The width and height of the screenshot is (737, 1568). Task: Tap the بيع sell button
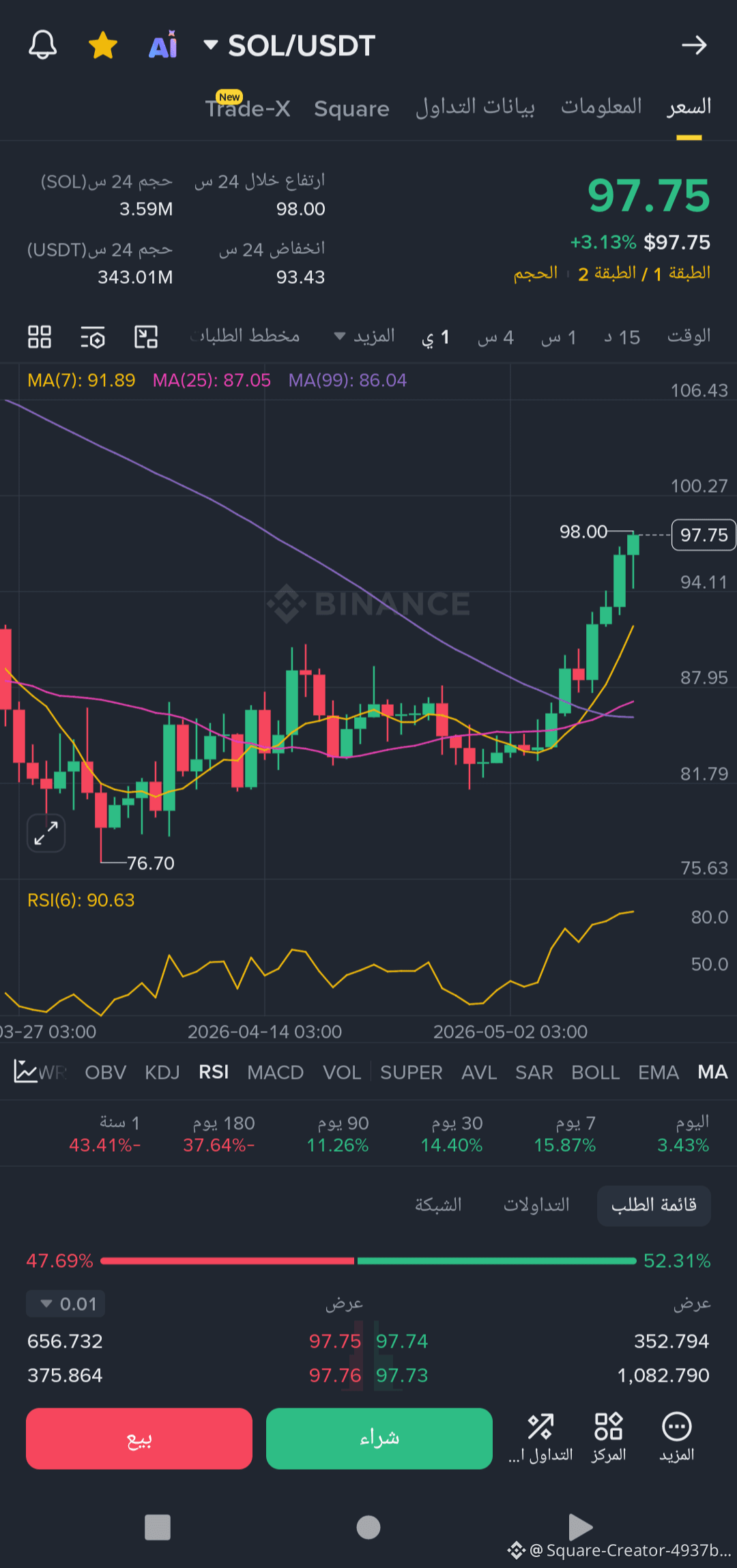[x=139, y=1438]
